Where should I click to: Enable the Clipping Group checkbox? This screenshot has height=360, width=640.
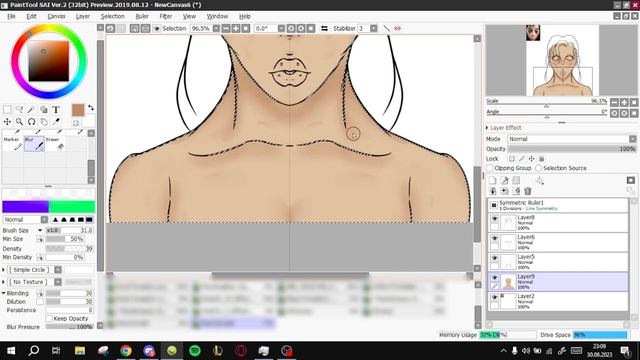490,168
